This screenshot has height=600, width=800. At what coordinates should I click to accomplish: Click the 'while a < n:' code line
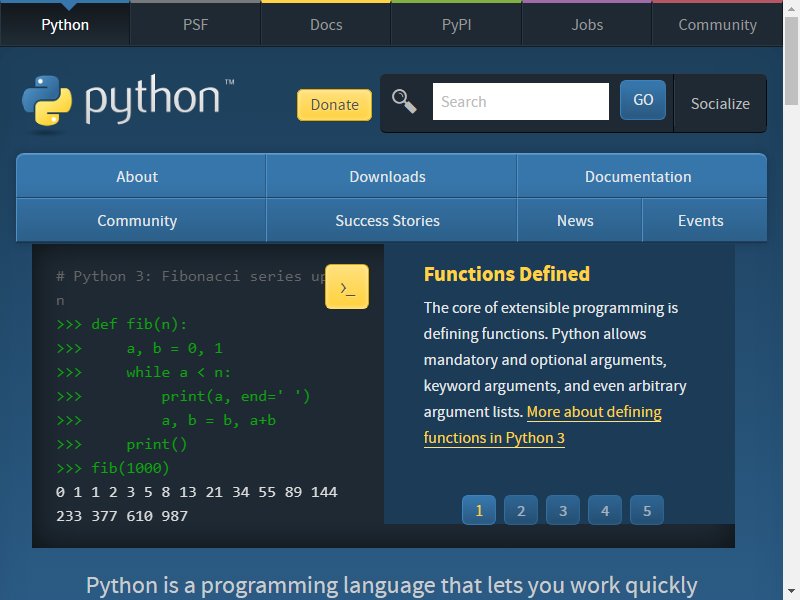coord(179,372)
